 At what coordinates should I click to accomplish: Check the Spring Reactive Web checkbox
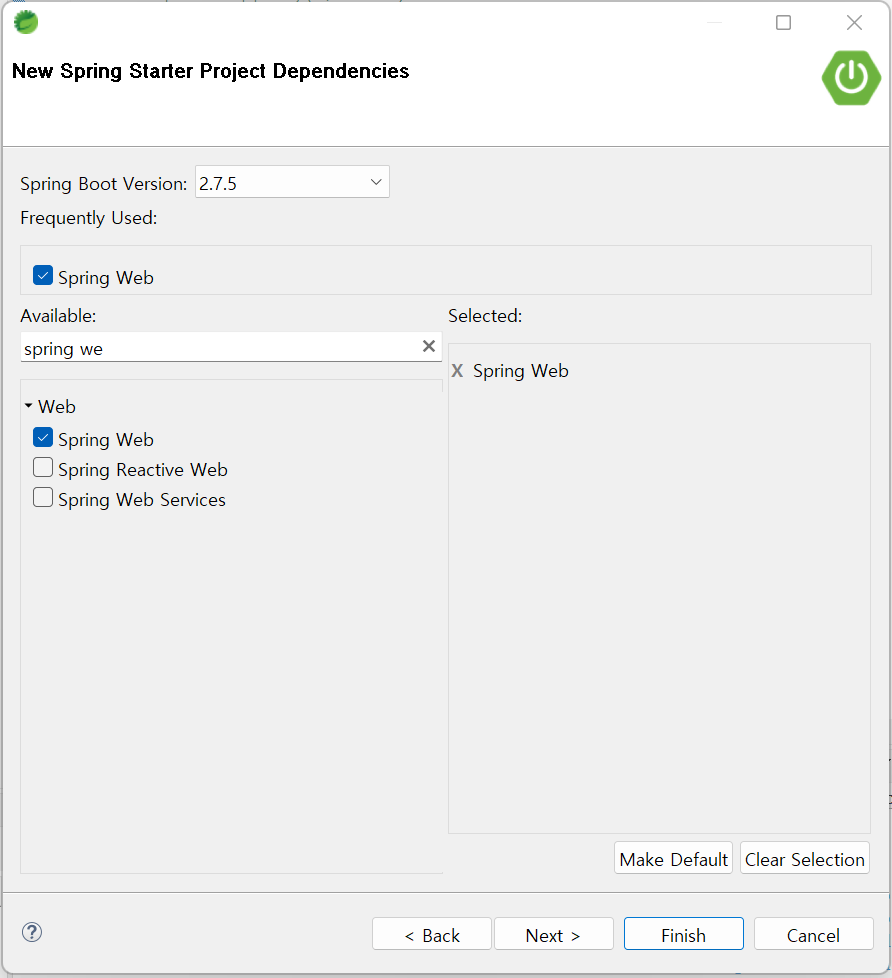pyautogui.click(x=43, y=467)
